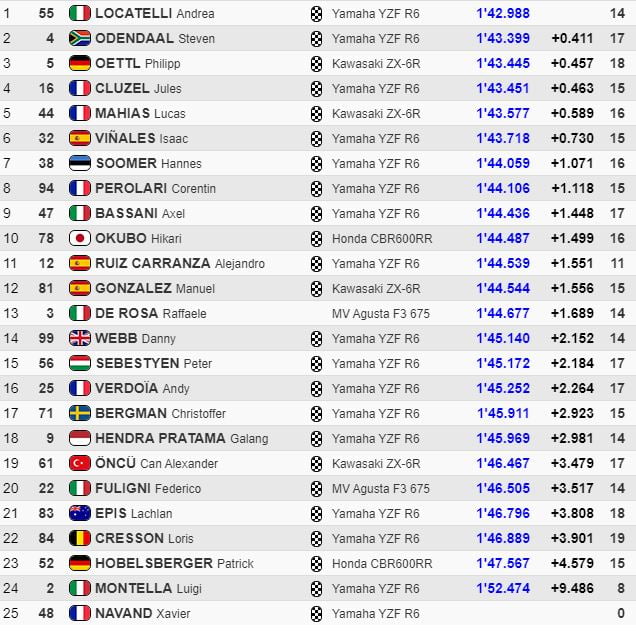
Task: Click Locatelli's best lap time 1'42.988
Action: tap(503, 13)
